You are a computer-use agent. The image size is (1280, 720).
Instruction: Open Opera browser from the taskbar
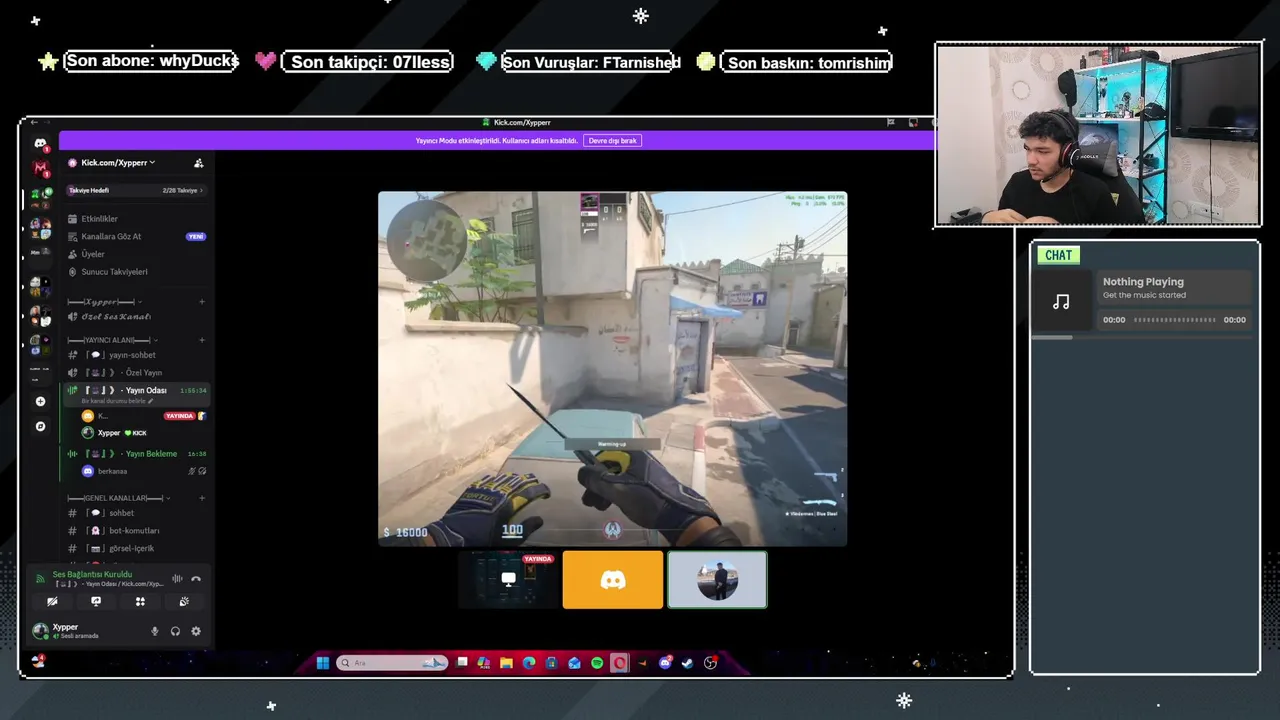tap(620, 663)
